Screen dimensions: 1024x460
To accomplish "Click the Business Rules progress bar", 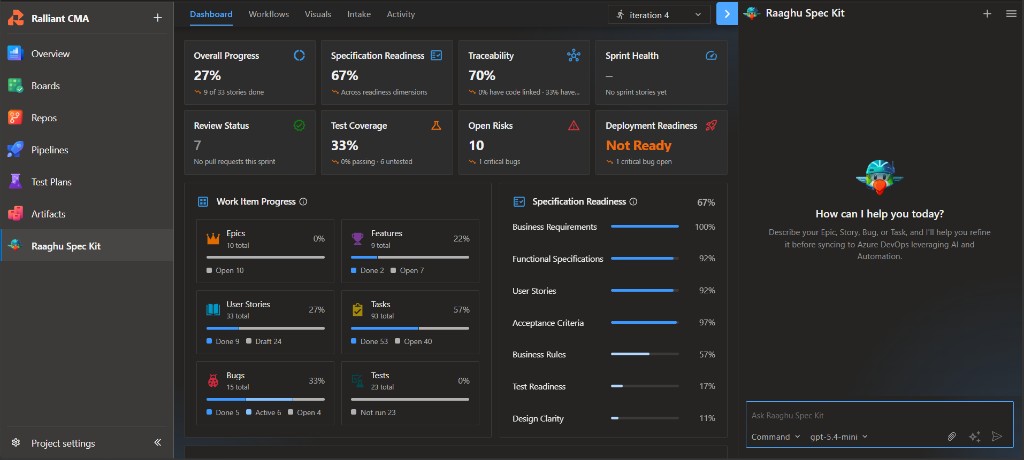I will point(645,354).
